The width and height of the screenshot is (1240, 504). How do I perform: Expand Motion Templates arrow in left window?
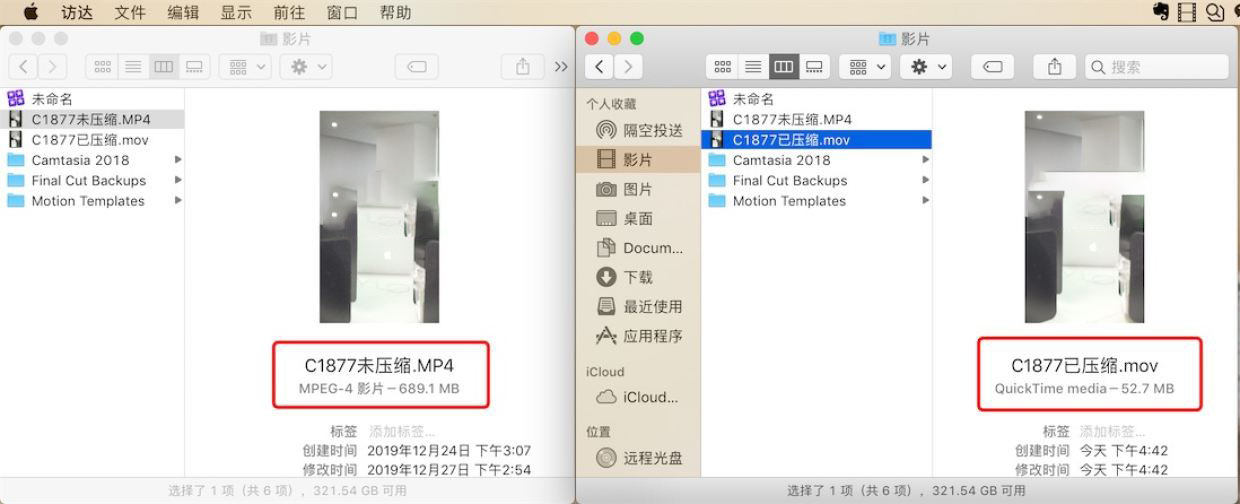click(178, 201)
